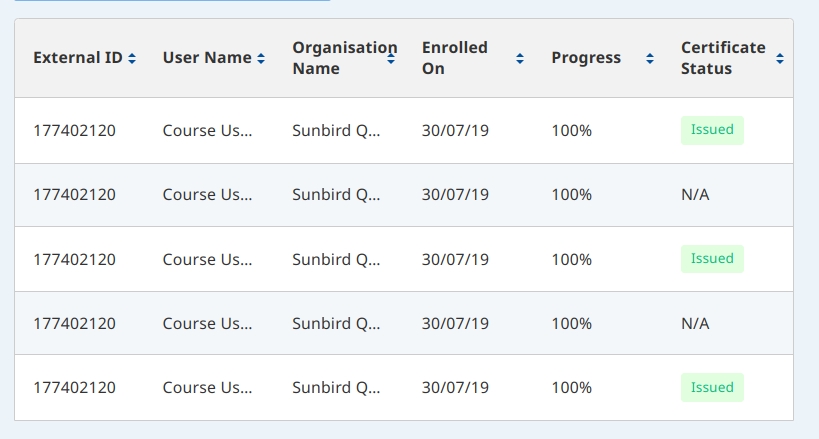Click the sort icon next to User Name

coord(261,59)
